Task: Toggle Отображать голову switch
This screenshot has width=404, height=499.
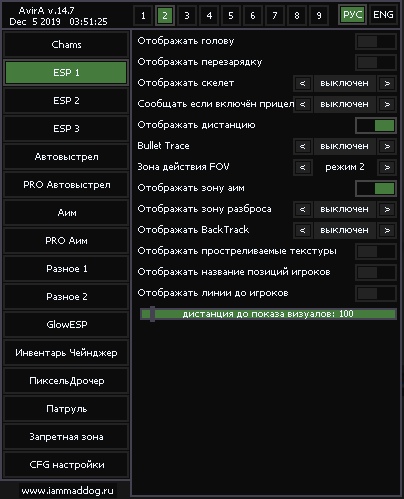Action: (376, 42)
